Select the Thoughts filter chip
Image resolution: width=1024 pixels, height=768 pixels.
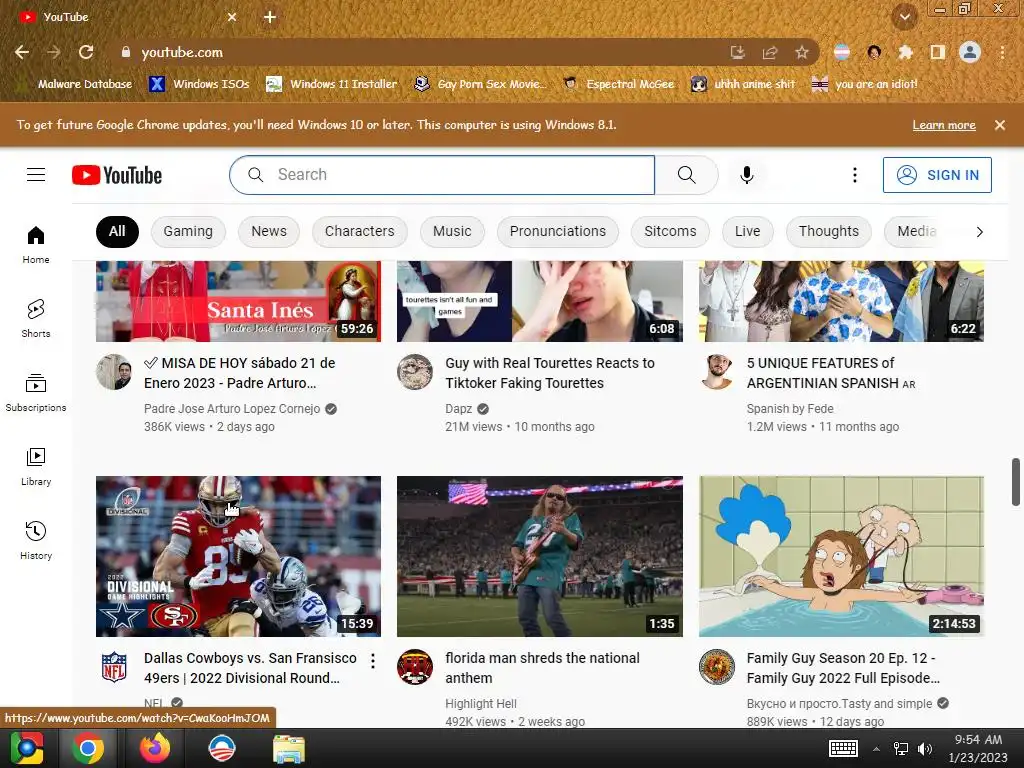click(x=829, y=232)
